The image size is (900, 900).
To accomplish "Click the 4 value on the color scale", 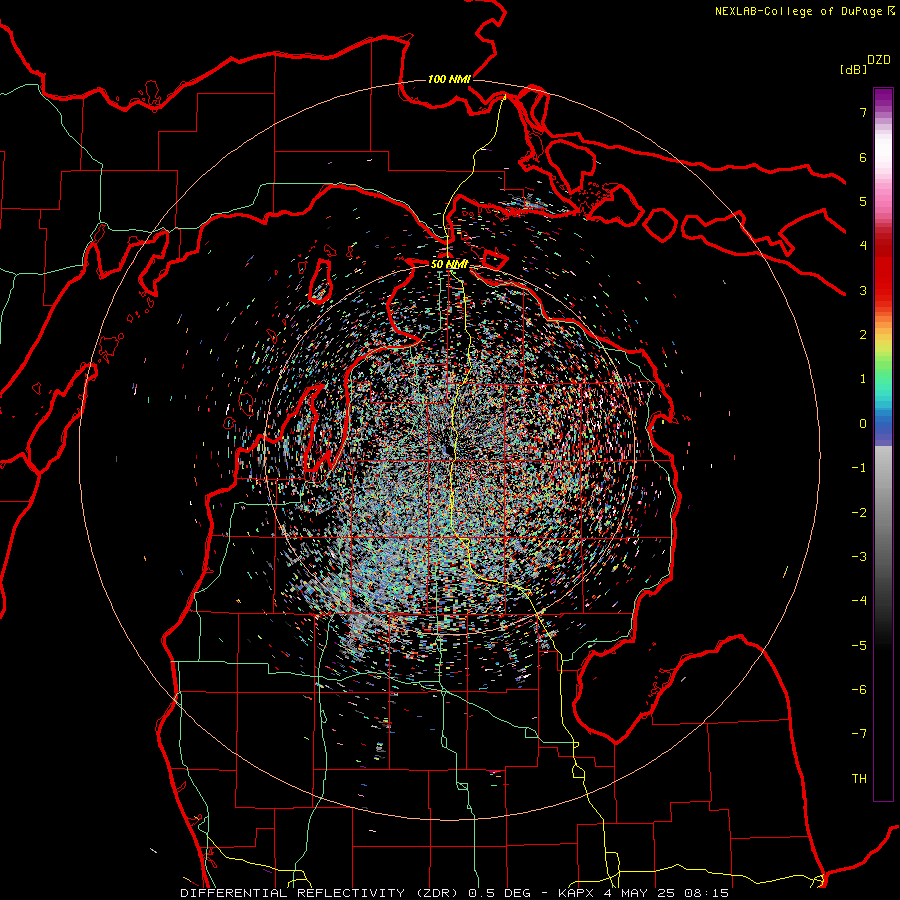I will pos(863,246).
